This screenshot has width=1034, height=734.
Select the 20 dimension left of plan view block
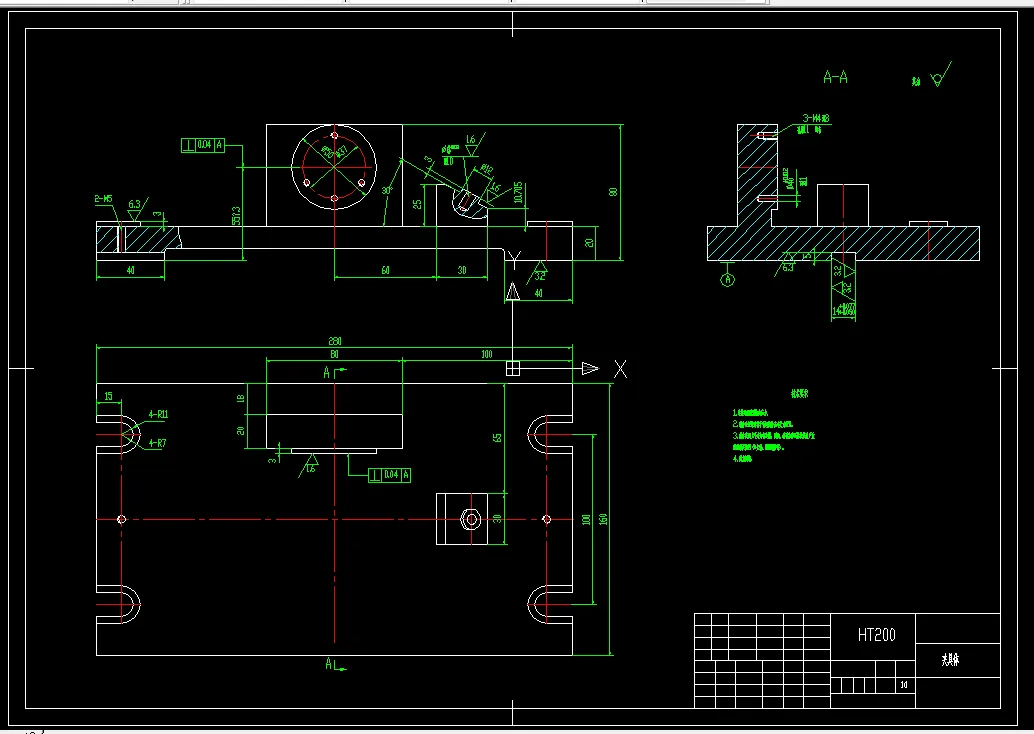click(241, 431)
